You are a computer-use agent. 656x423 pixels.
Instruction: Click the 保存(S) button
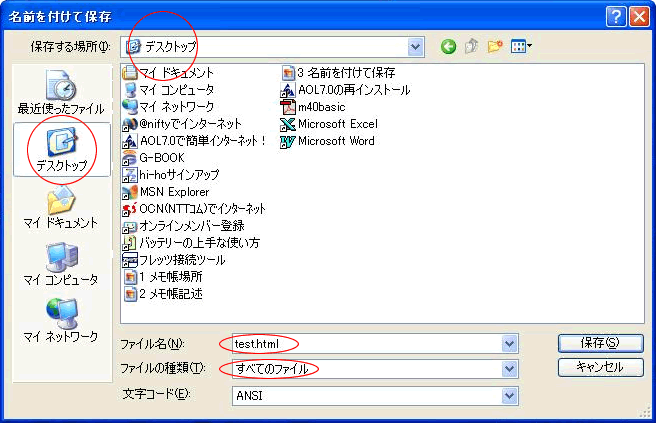[x=600, y=343]
